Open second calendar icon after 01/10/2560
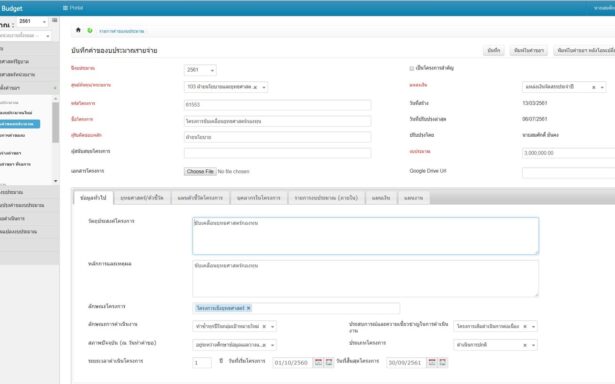Image resolution: width=615 pixels, height=384 pixels. click(329, 362)
